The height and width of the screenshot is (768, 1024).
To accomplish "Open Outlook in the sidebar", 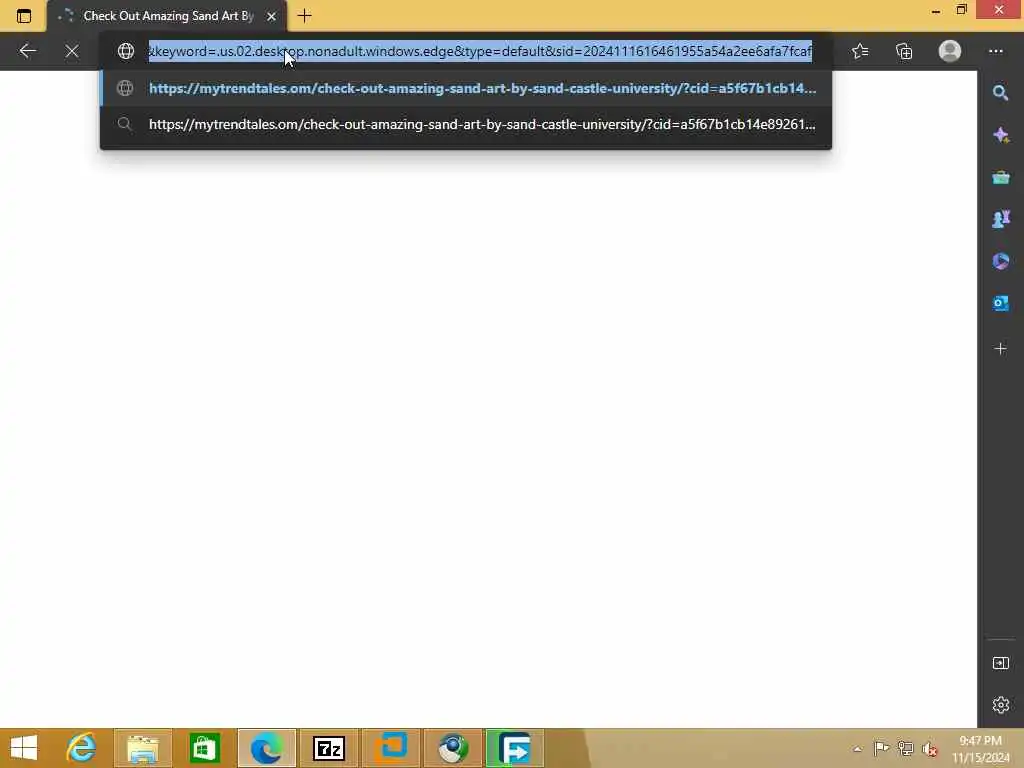I will 1000,303.
